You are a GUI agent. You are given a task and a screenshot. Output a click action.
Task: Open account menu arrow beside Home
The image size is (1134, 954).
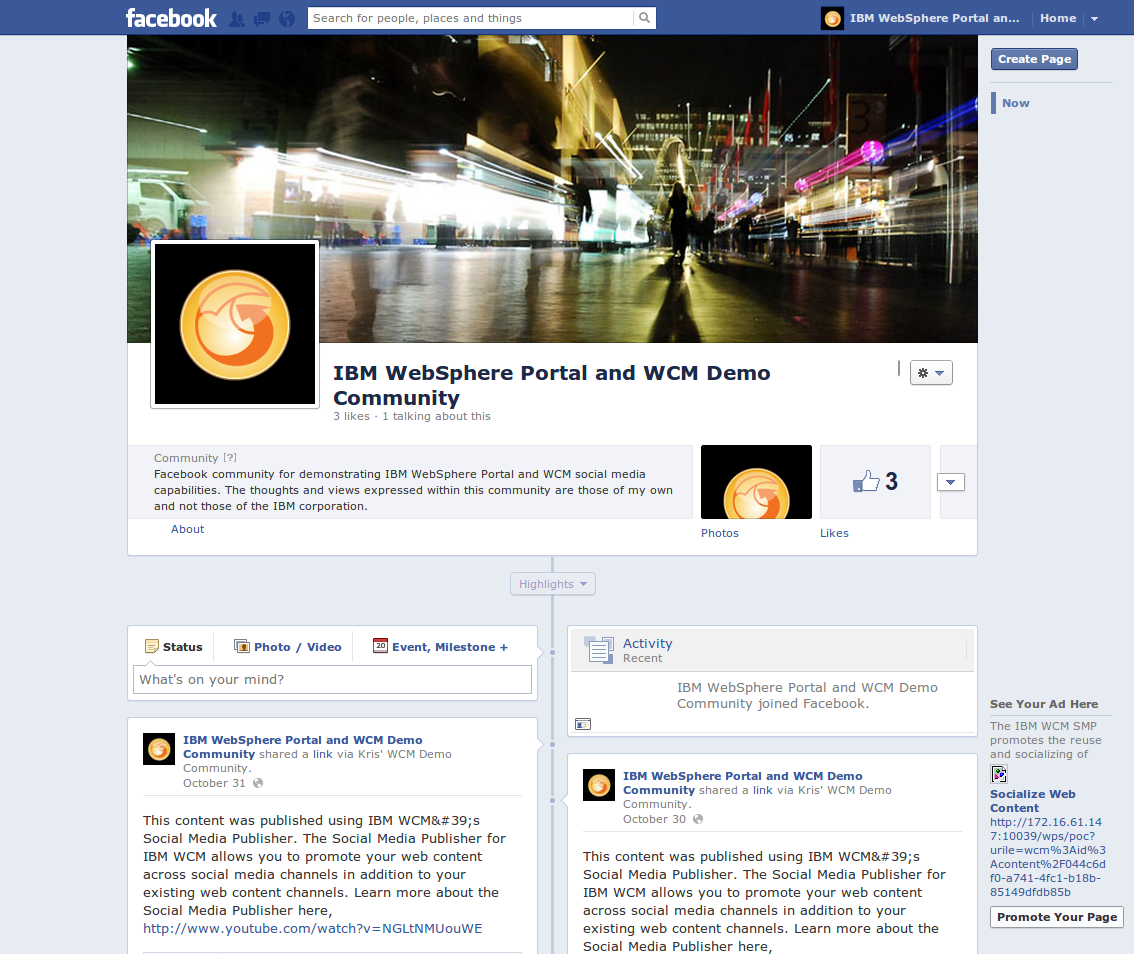1094,19
